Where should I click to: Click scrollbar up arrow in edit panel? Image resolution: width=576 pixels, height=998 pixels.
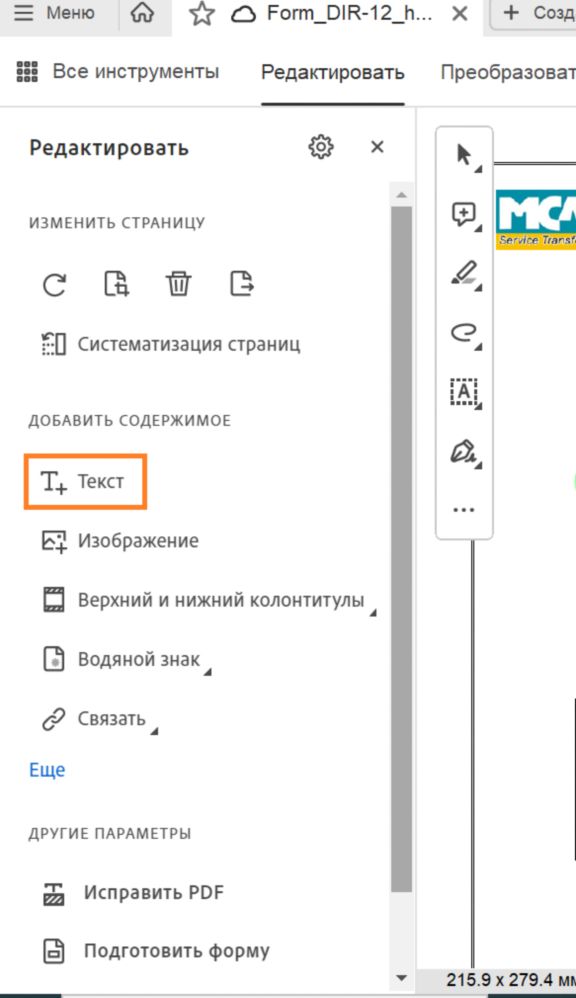click(x=401, y=194)
